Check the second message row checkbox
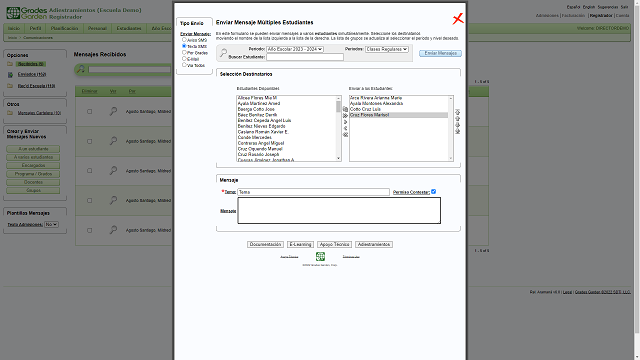This screenshot has width=640, height=360. (x=89, y=141)
